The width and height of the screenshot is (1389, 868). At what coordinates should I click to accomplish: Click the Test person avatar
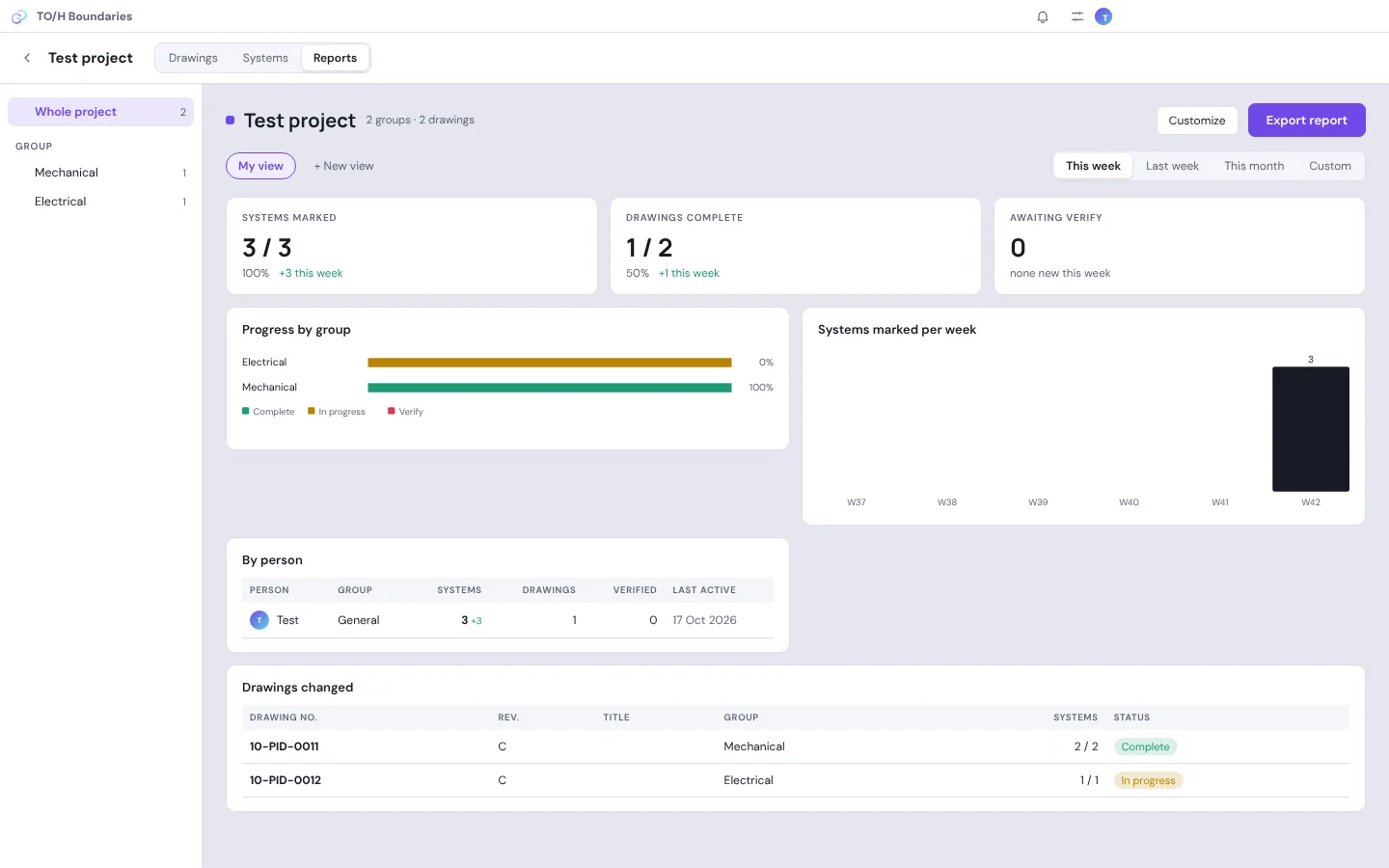pos(259,620)
